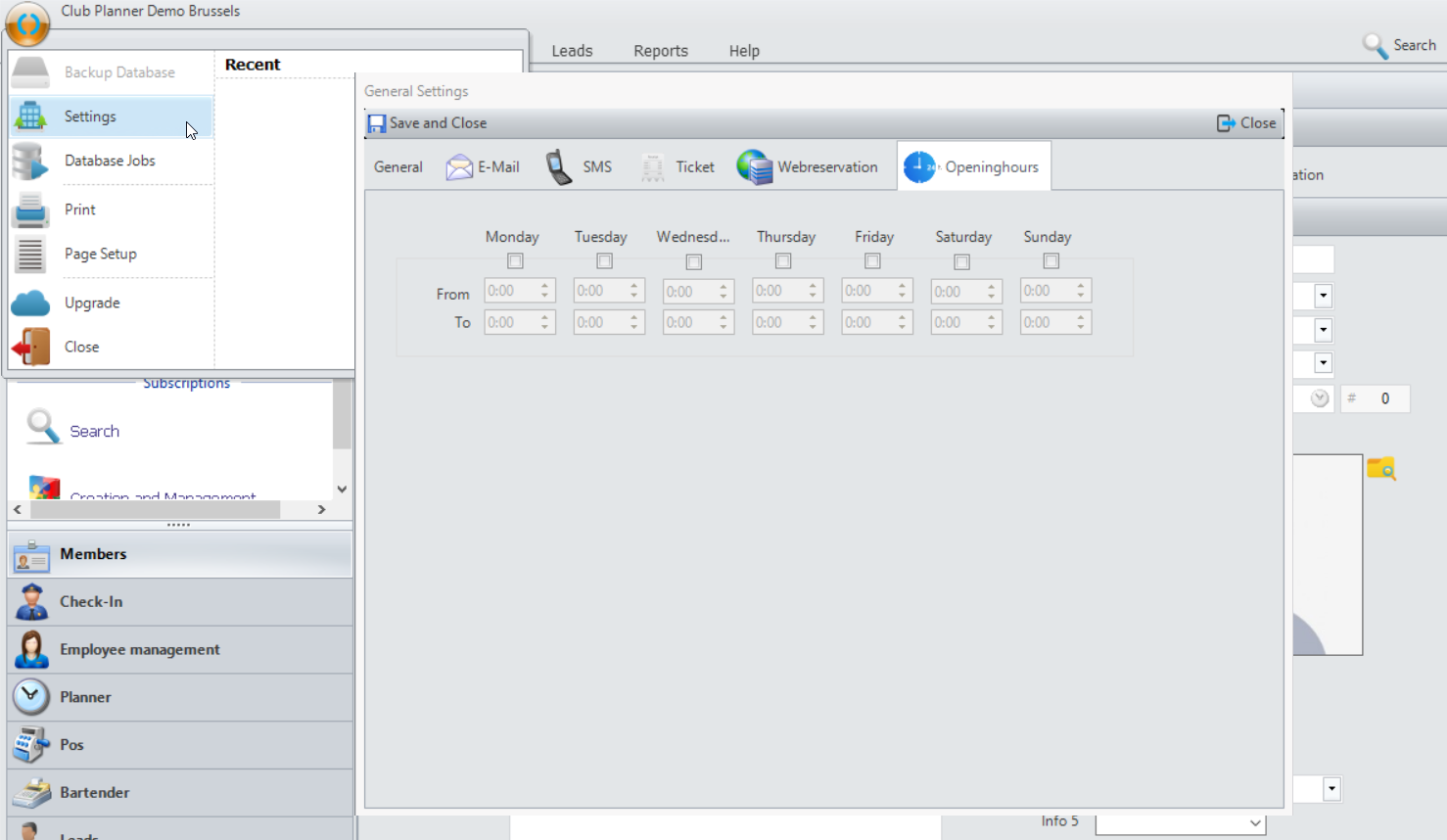Switch to the E-Mail settings tab
The height and width of the screenshot is (840, 1447).
pyautogui.click(x=484, y=167)
